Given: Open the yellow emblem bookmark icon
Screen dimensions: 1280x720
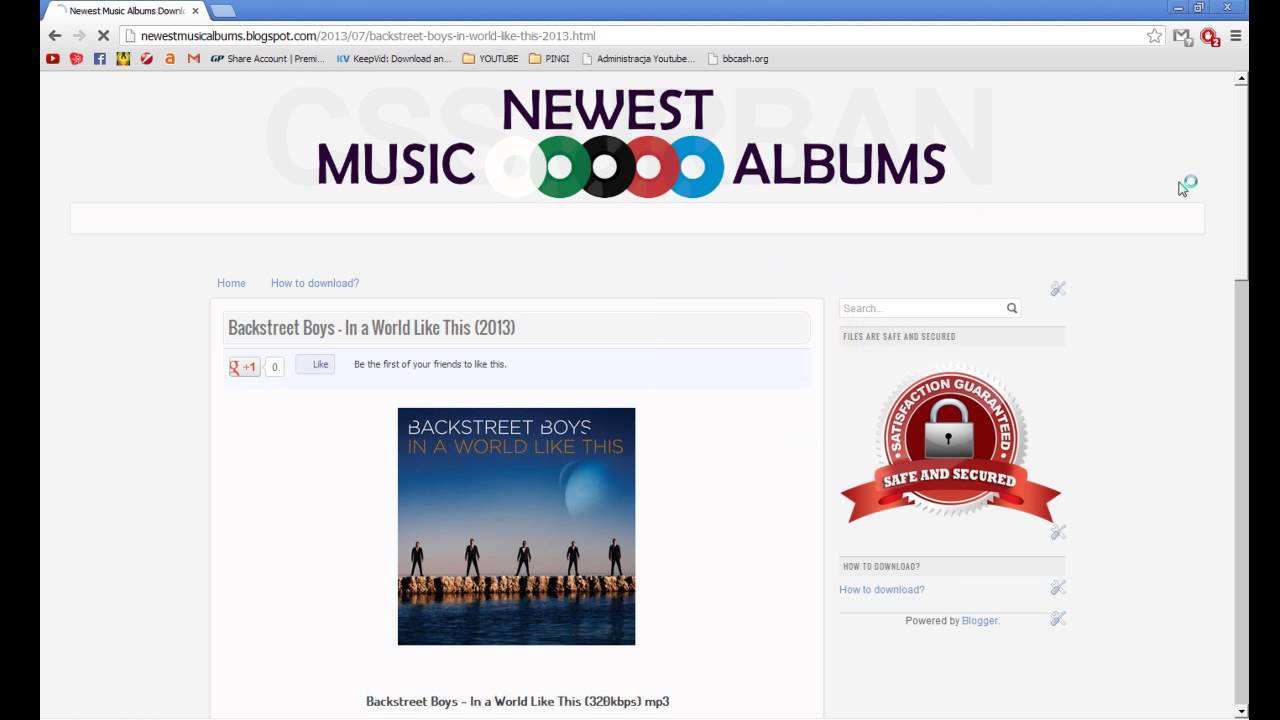Looking at the screenshot, I should pos(123,59).
